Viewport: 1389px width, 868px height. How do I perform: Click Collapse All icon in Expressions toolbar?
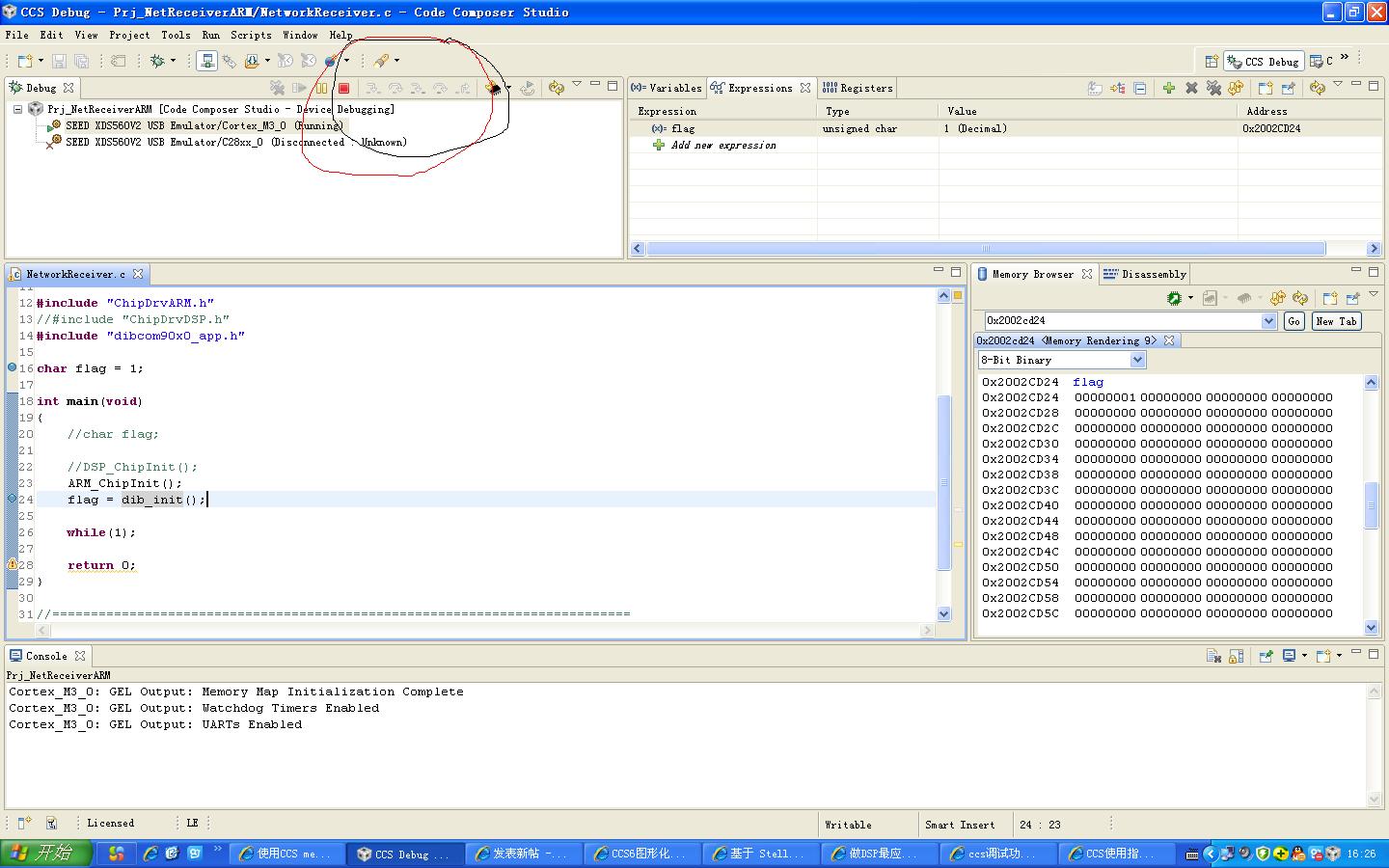(1139, 88)
